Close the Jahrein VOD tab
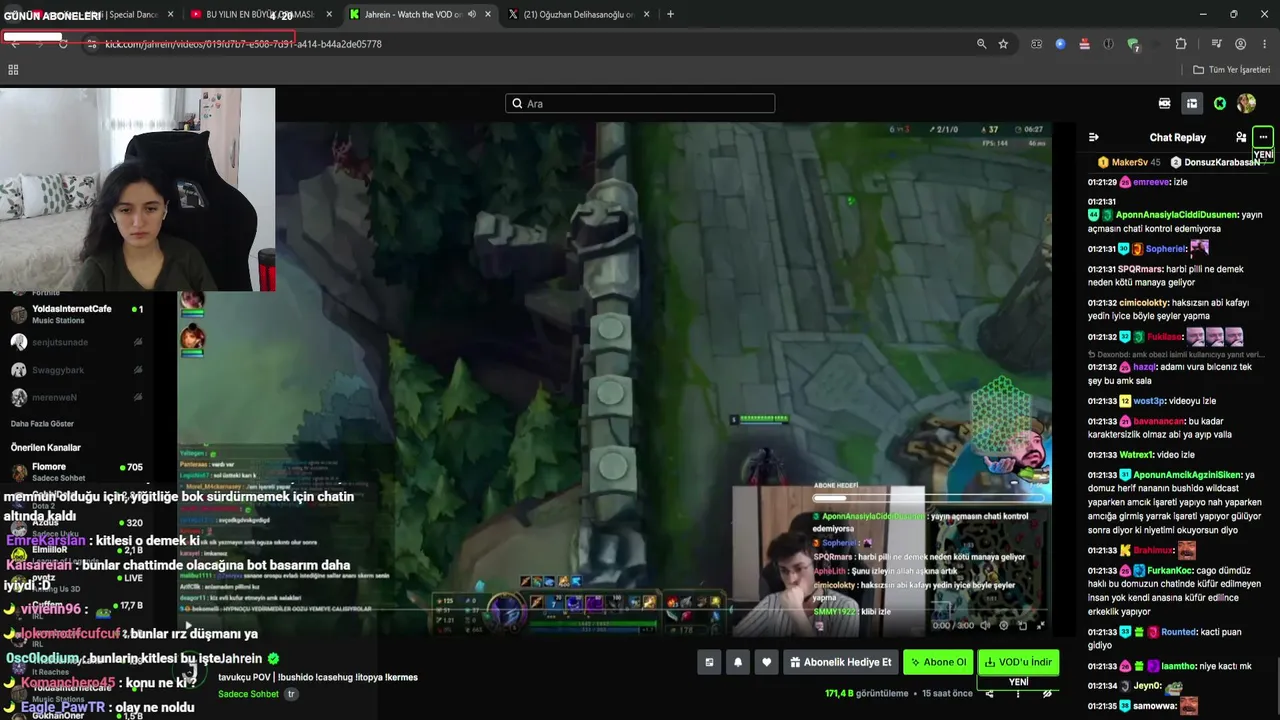The image size is (1280, 720). click(488, 14)
